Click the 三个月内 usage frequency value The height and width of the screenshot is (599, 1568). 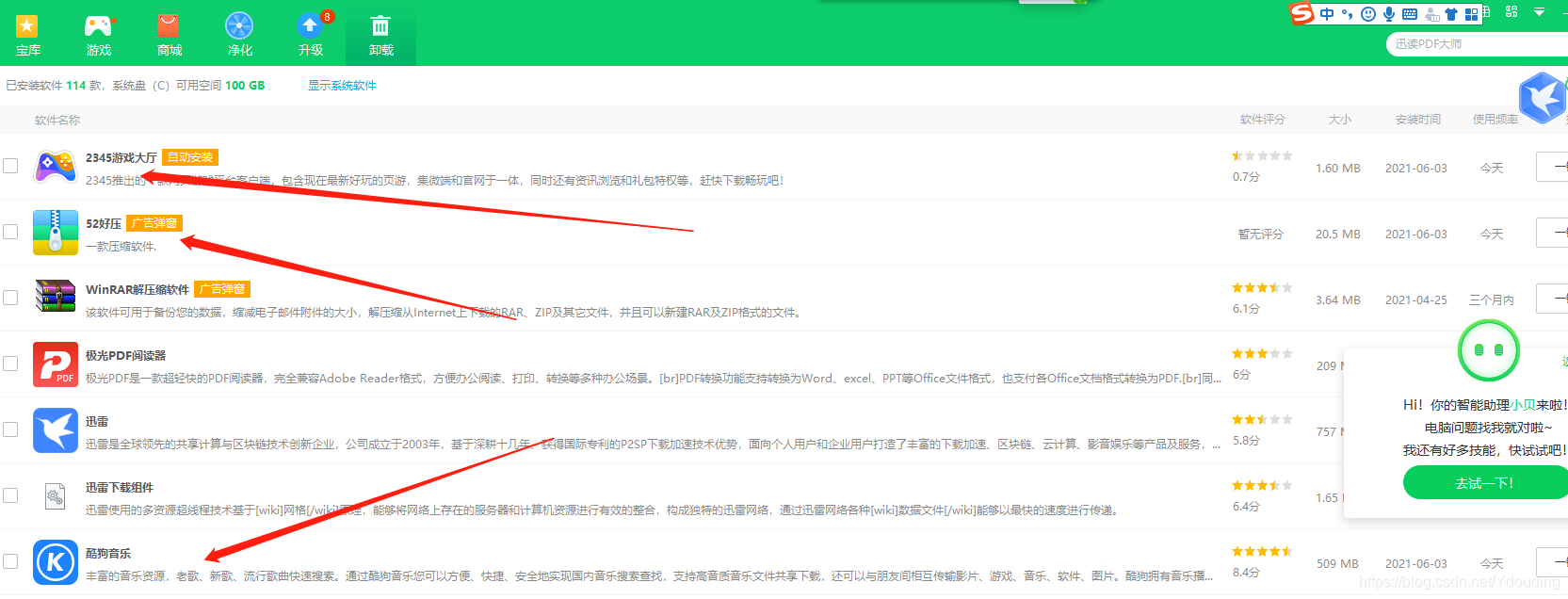1492,300
